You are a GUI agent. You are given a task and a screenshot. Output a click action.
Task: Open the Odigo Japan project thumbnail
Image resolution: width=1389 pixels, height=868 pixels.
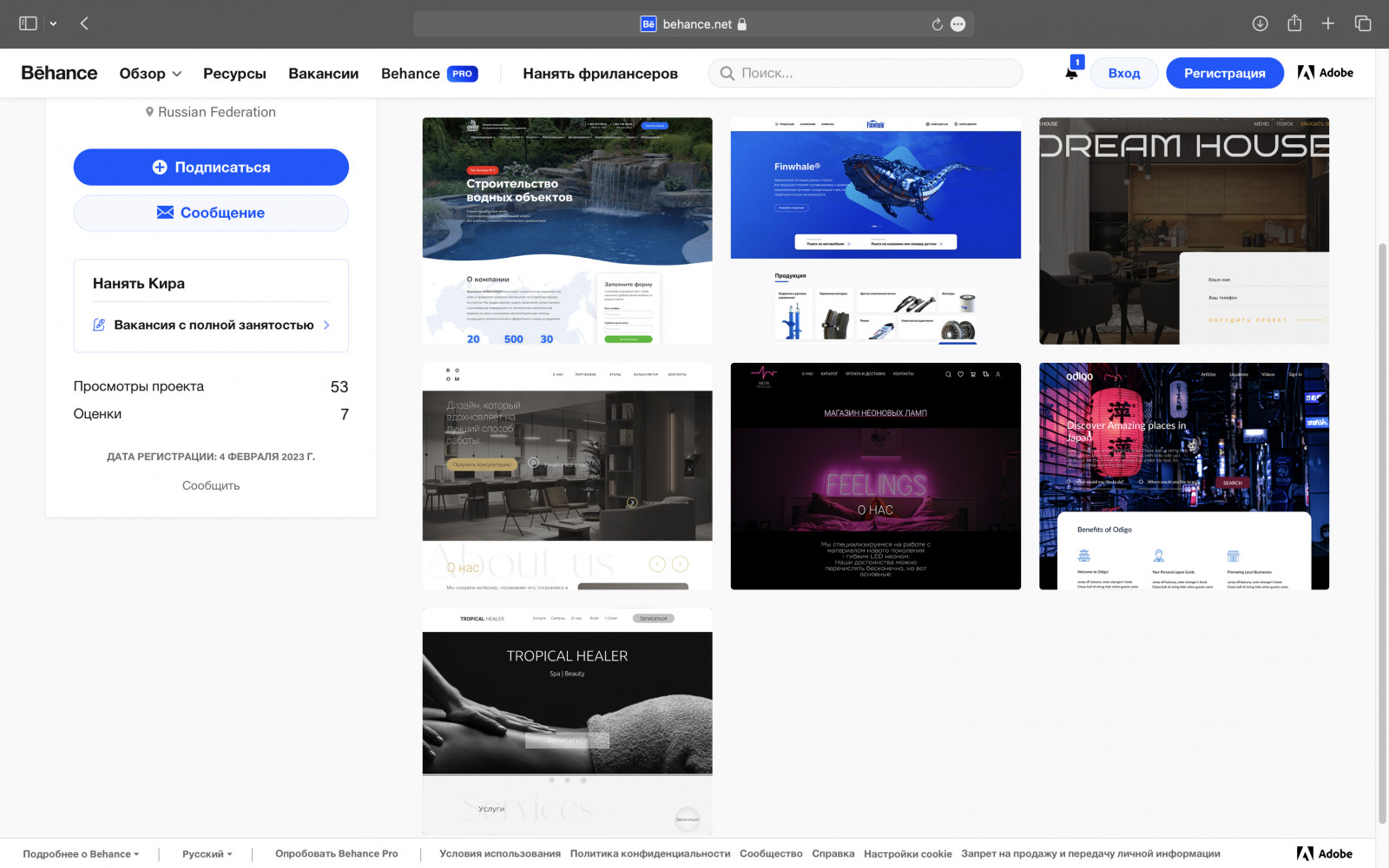pos(1184,476)
